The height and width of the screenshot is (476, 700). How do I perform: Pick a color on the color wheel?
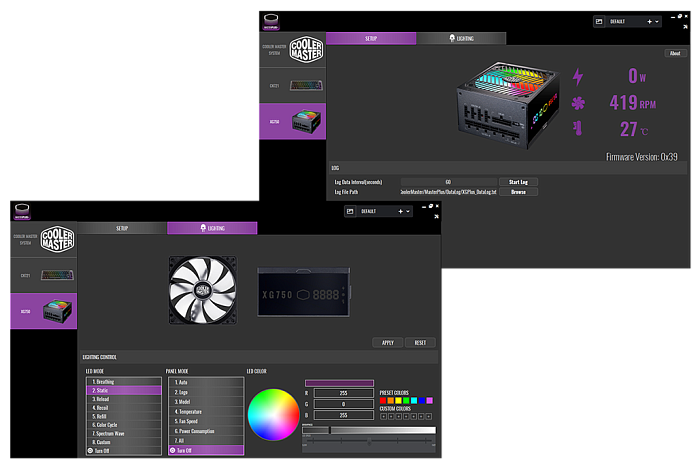(x=274, y=414)
